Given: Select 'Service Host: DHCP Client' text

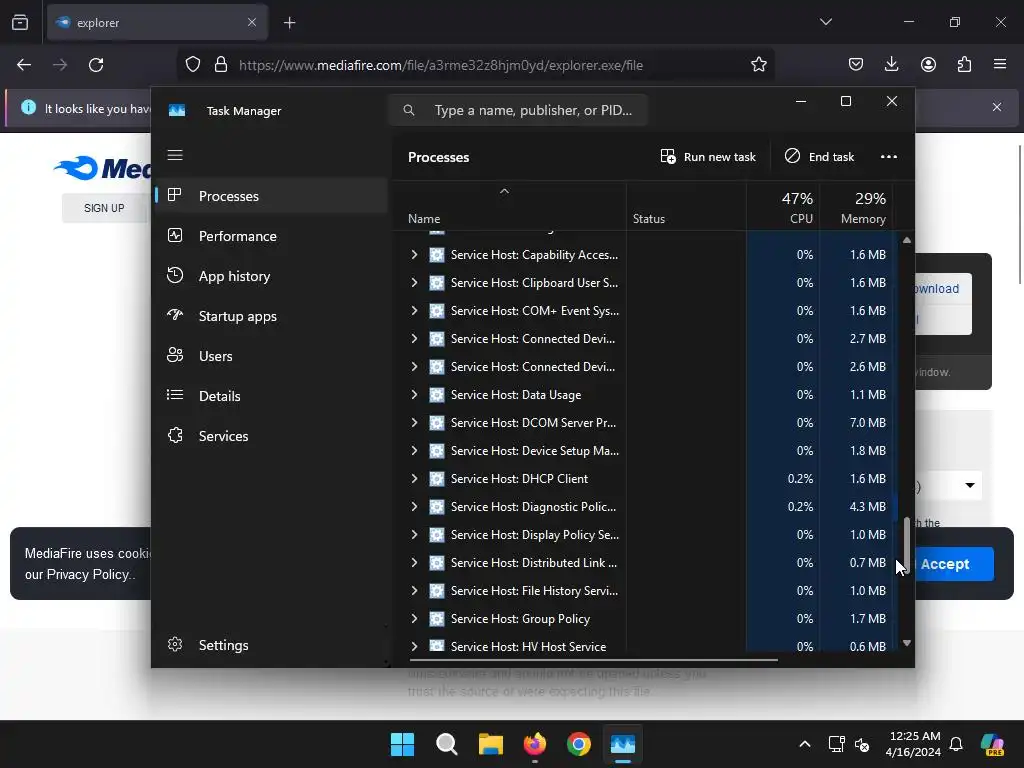Looking at the screenshot, I should pyautogui.click(x=519, y=479).
